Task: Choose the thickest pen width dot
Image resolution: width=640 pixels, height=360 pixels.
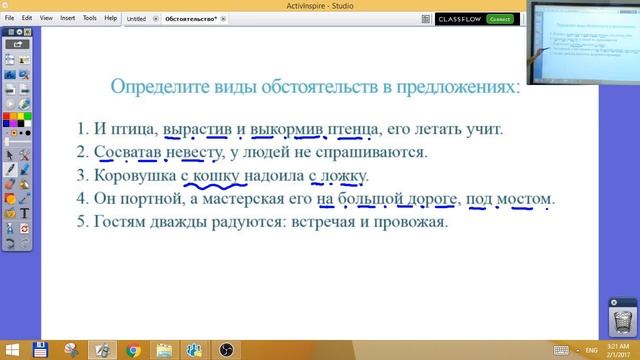Action: click(28, 133)
